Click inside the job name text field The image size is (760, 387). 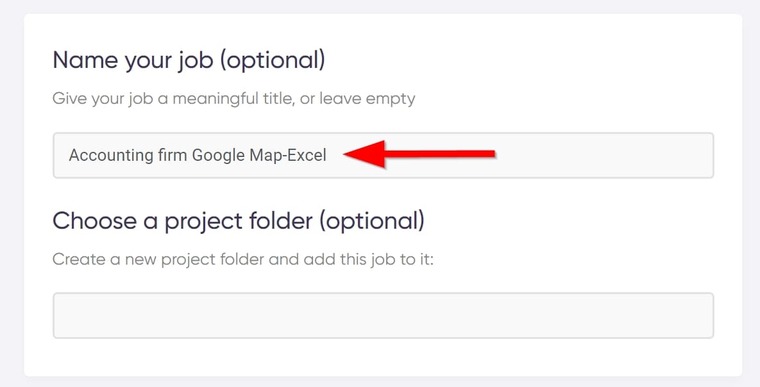(x=383, y=155)
